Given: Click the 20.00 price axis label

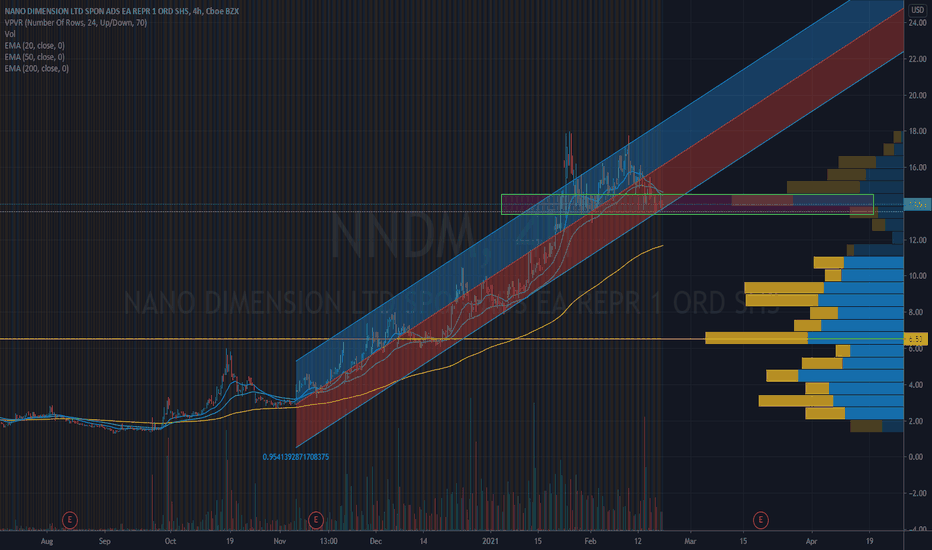Looking at the screenshot, I should (917, 95).
